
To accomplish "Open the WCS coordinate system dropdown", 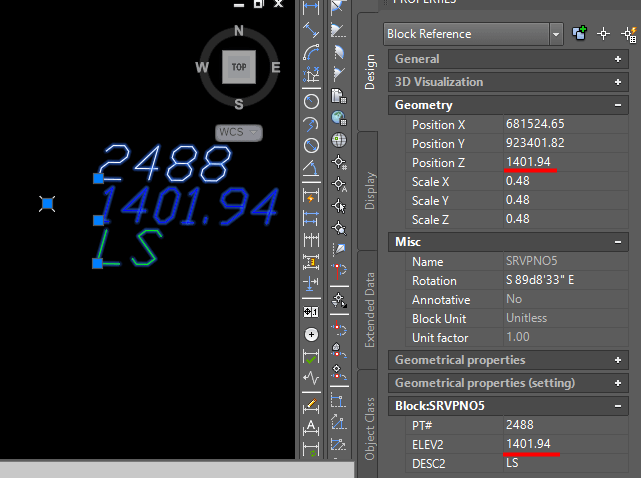I will 239,132.
